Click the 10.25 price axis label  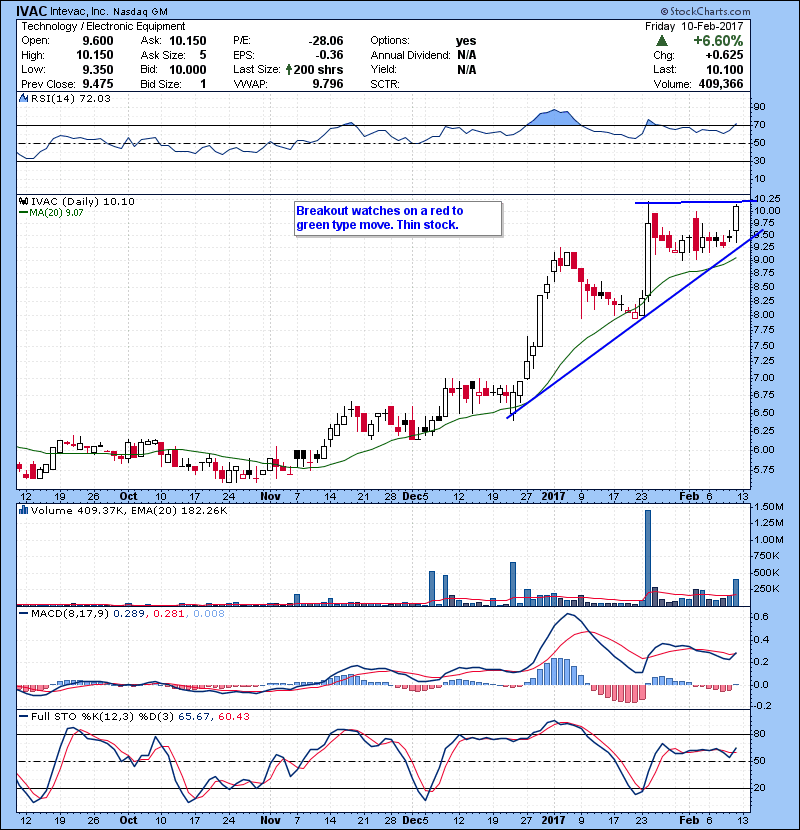(767, 199)
